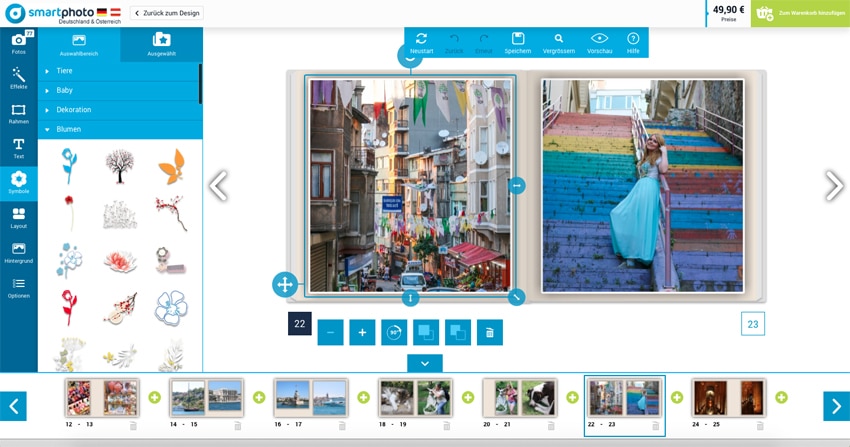Select the blue outlined flower symbol
The height and width of the screenshot is (447, 850).
[171, 308]
